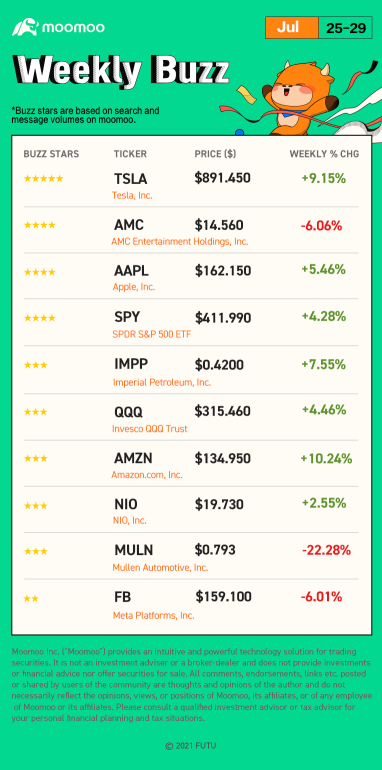This screenshot has height=770, width=382.
Task: Click the three-star rating beside MULN
Action: [36, 551]
